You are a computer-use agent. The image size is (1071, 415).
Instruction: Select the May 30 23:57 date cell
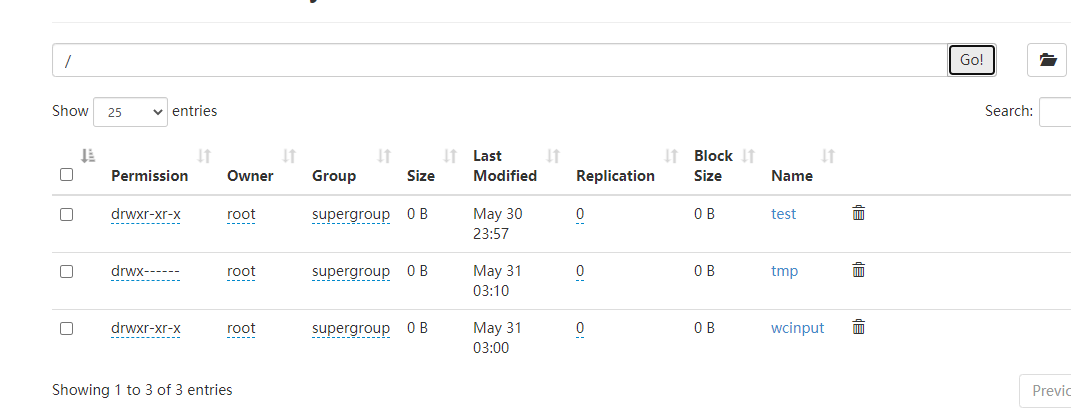tap(498, 224)
